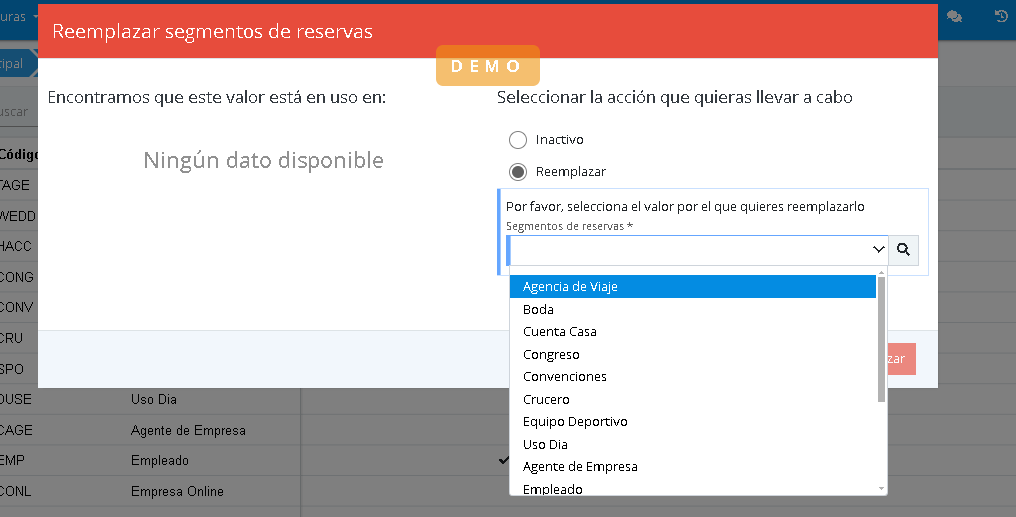
Task: Click the Segmentos de reservas input field
Action: [688, 250]
